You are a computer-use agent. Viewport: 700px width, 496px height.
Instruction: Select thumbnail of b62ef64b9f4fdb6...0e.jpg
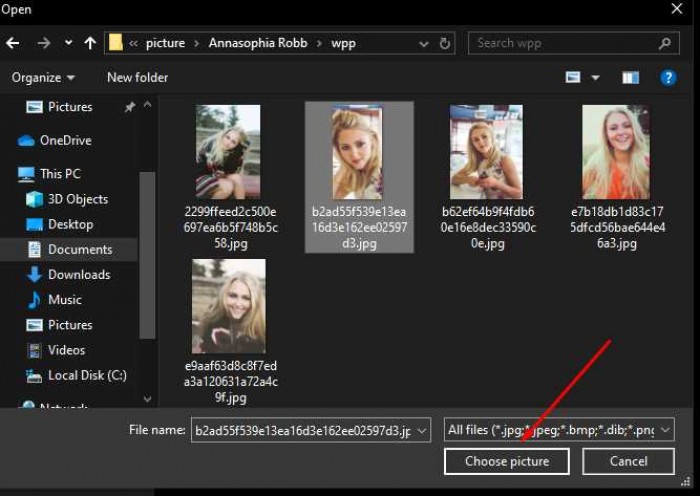486,152
